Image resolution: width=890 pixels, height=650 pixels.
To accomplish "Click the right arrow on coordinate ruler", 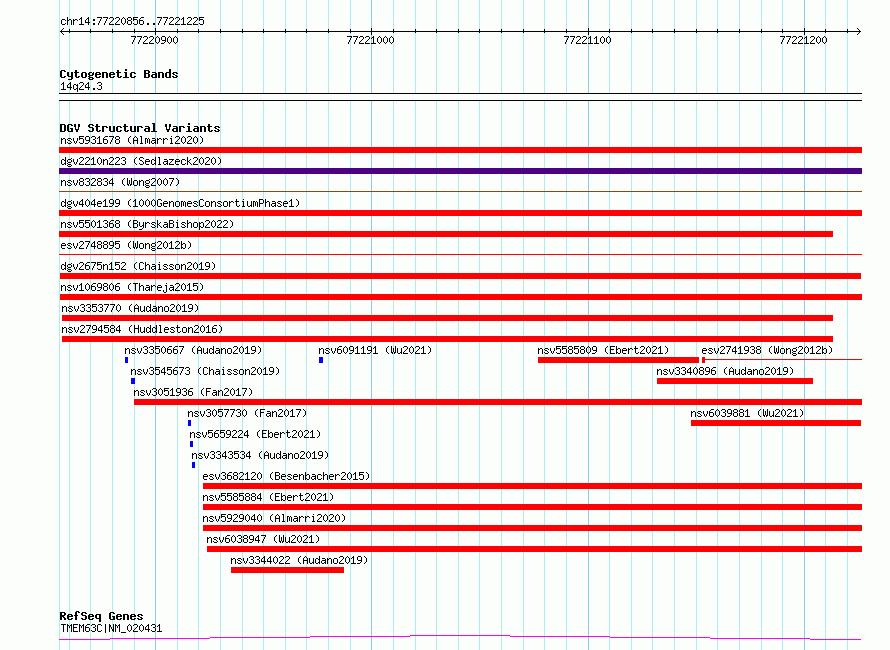I will [x=858, y=31].
